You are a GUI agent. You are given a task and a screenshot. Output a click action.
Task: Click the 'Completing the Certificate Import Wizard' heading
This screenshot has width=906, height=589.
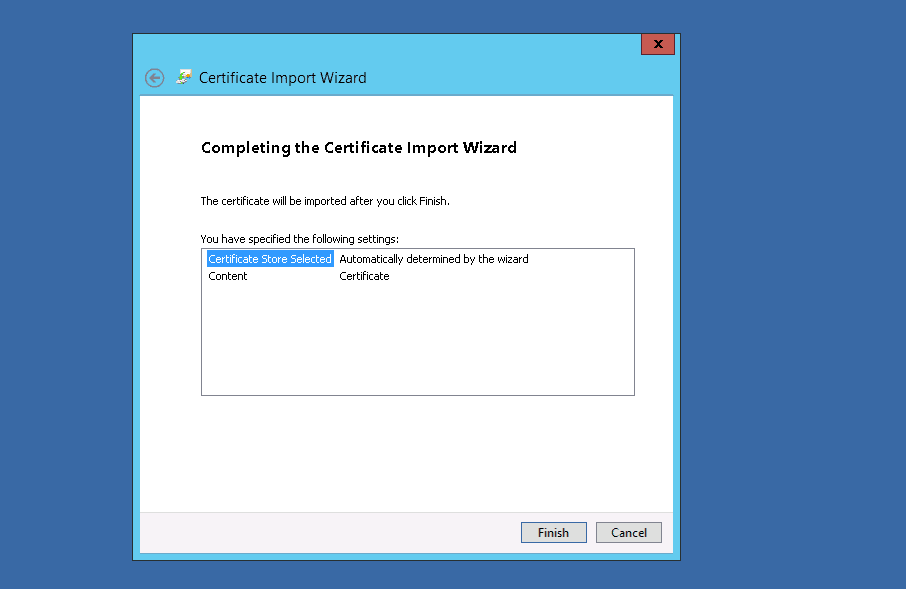click(359, 148)
